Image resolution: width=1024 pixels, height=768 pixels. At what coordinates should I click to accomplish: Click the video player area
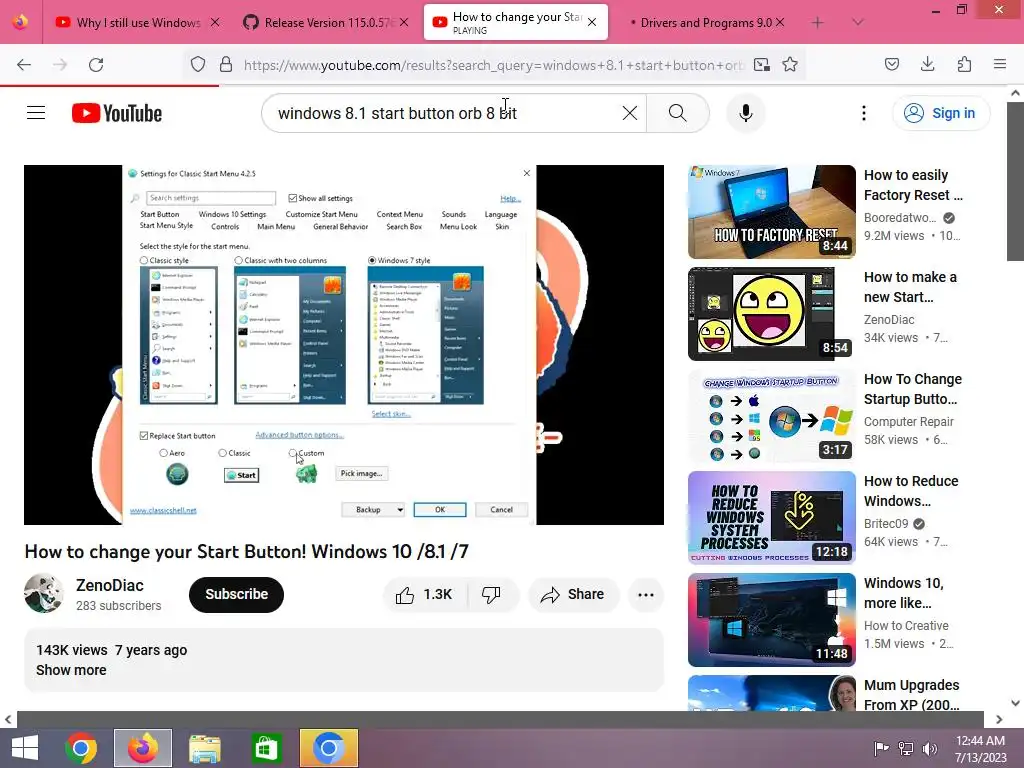(x=344, y=345)
